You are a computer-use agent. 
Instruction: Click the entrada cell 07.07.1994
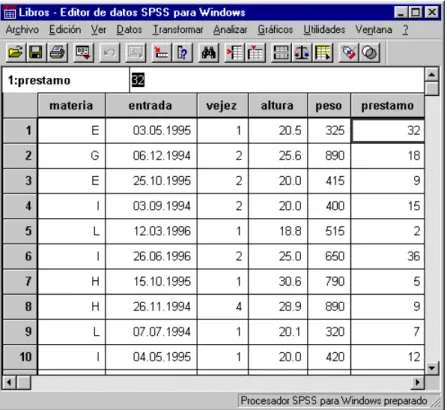(x=151, y=332)
